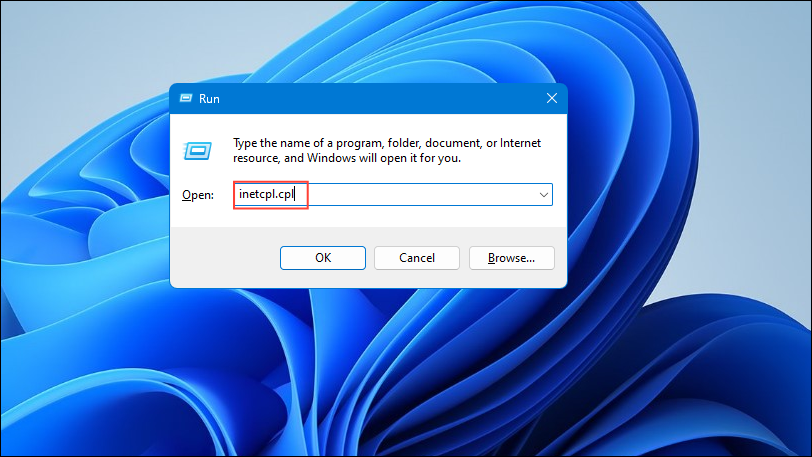The height and width of the screenshot is (457, 812).
Task: Click the gray button panel left of OK
Action: (x=225, y=258)
